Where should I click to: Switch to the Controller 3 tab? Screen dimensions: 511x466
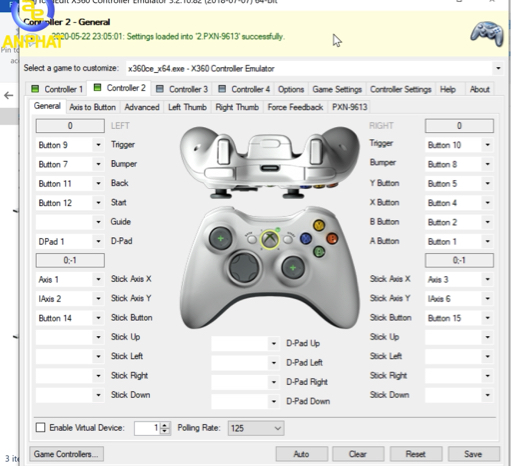pyautogui.click(x=182, y=89)
